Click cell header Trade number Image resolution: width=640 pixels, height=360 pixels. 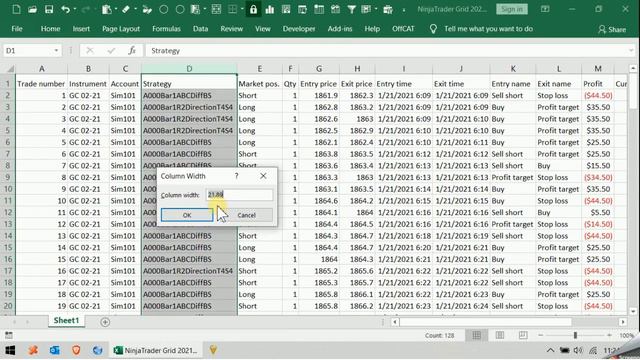pyautogui.click(x=41, y=84)
